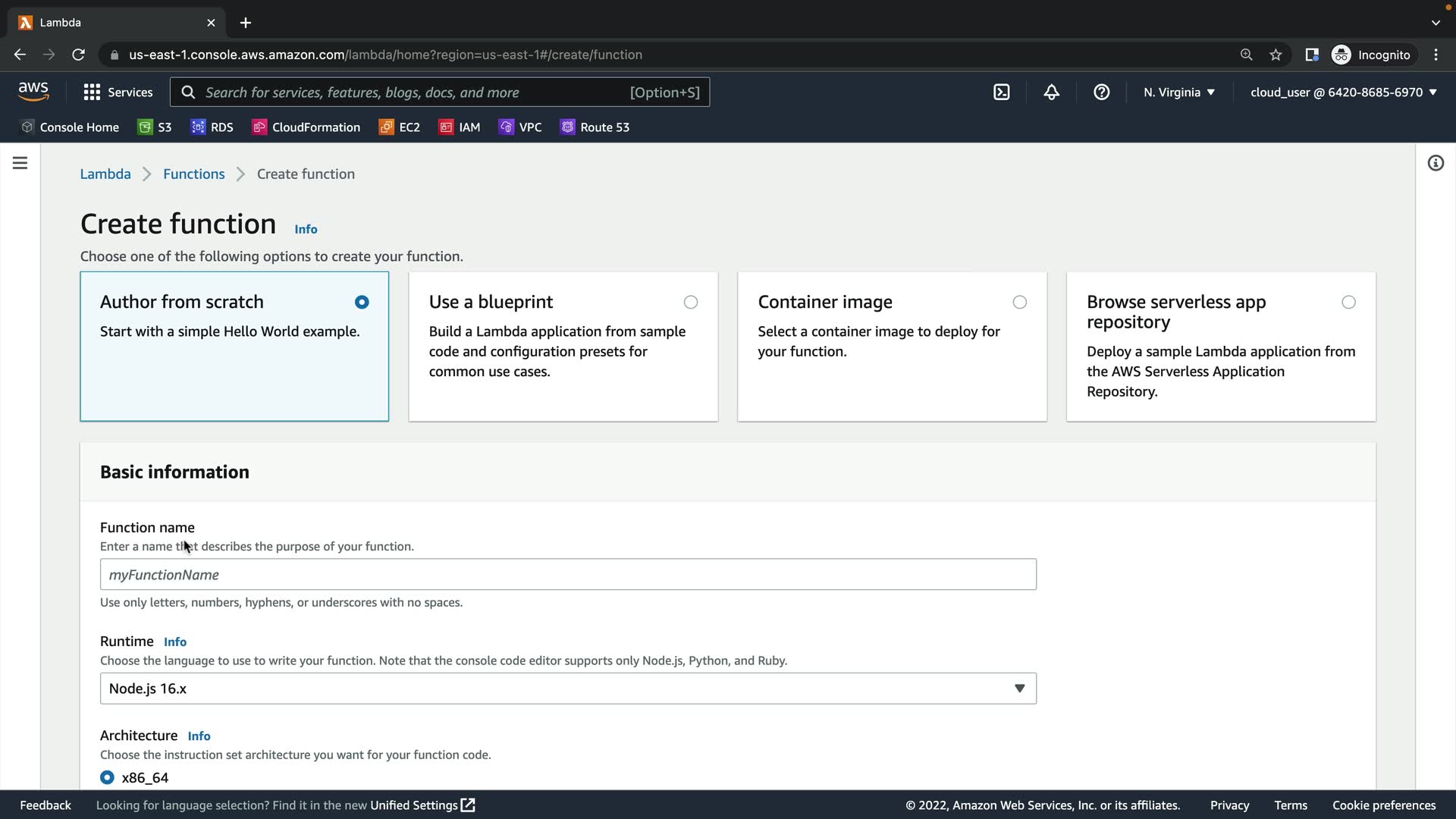This screenshot has width=1456, height=819.
Task: Open the info panel icon at right
Action: pos(1436,163)
